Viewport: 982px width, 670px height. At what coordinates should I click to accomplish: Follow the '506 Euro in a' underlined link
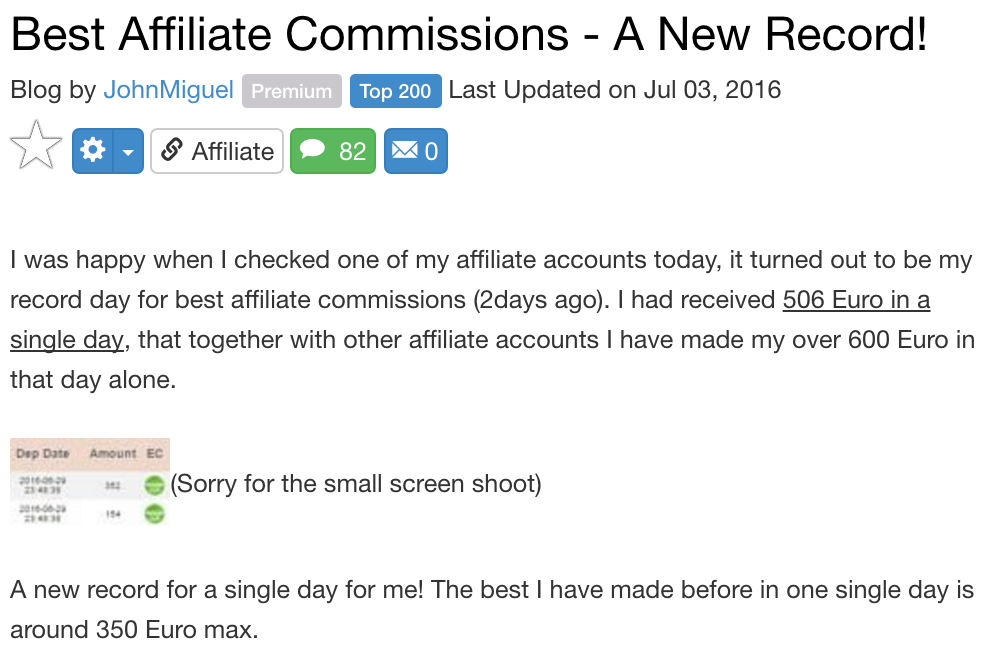(x=856, y=300)
